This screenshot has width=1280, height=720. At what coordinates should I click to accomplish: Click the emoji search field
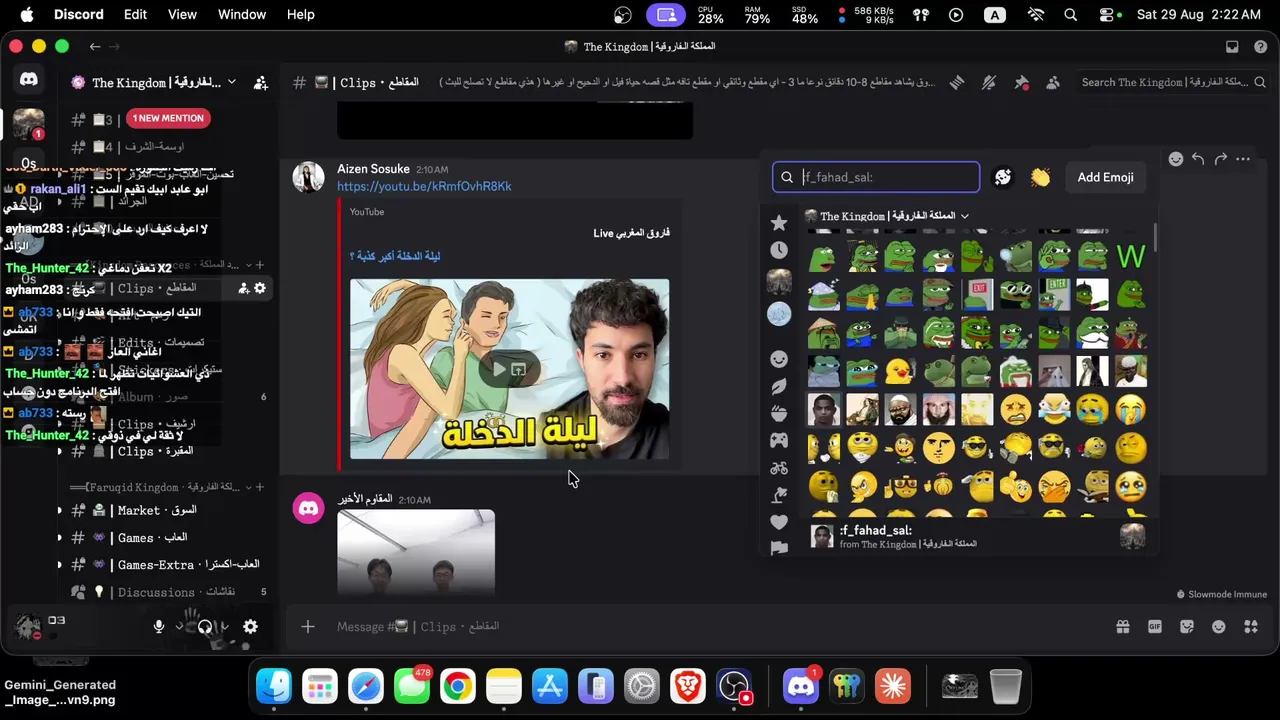[x=876, y=177]
